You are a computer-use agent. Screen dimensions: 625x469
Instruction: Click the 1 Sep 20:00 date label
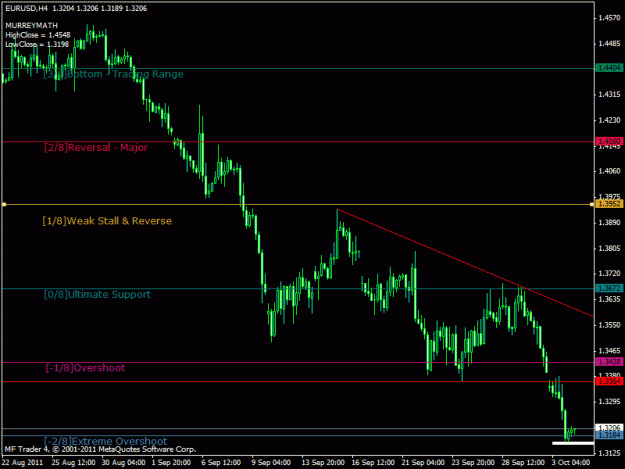(x=171, y=463)
